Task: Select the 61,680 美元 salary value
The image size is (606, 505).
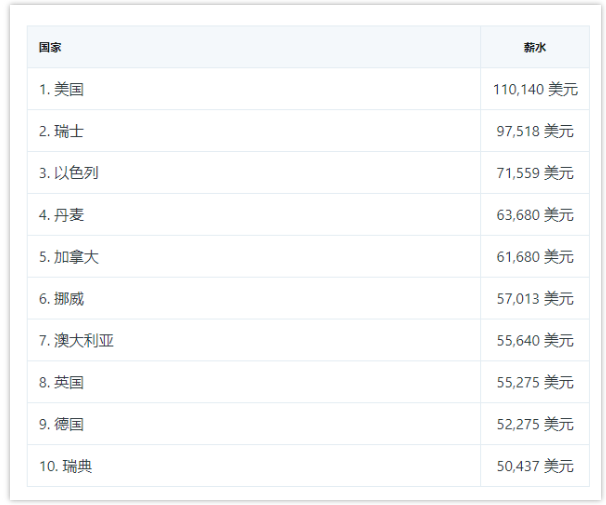Action: pos(535,257)
